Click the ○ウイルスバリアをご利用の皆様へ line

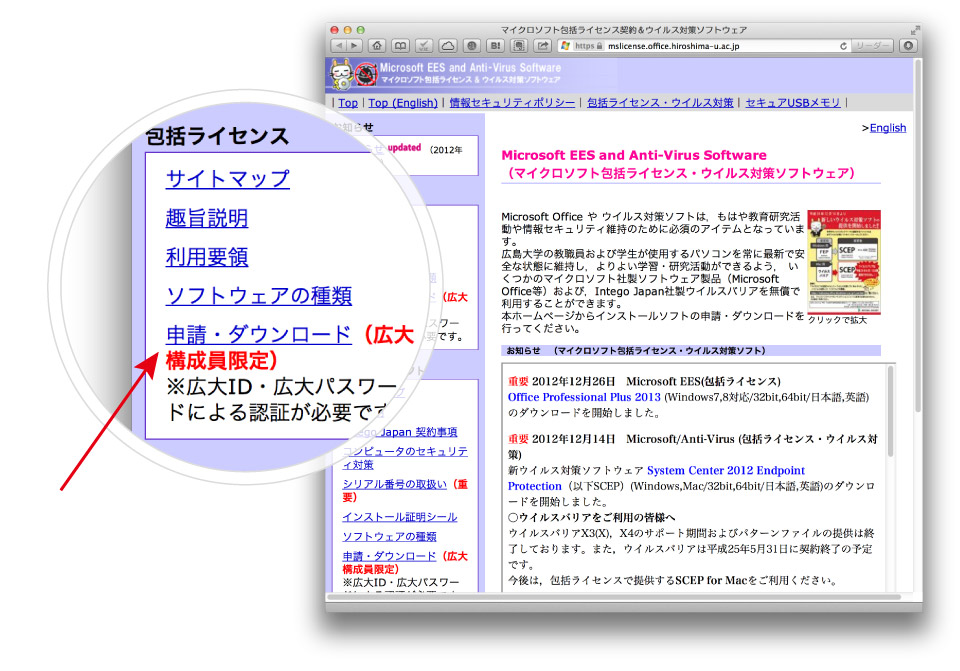[591, 517]
